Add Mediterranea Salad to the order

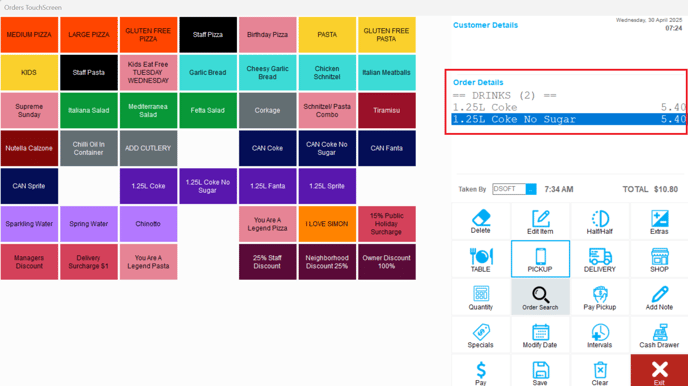[148, 111]
